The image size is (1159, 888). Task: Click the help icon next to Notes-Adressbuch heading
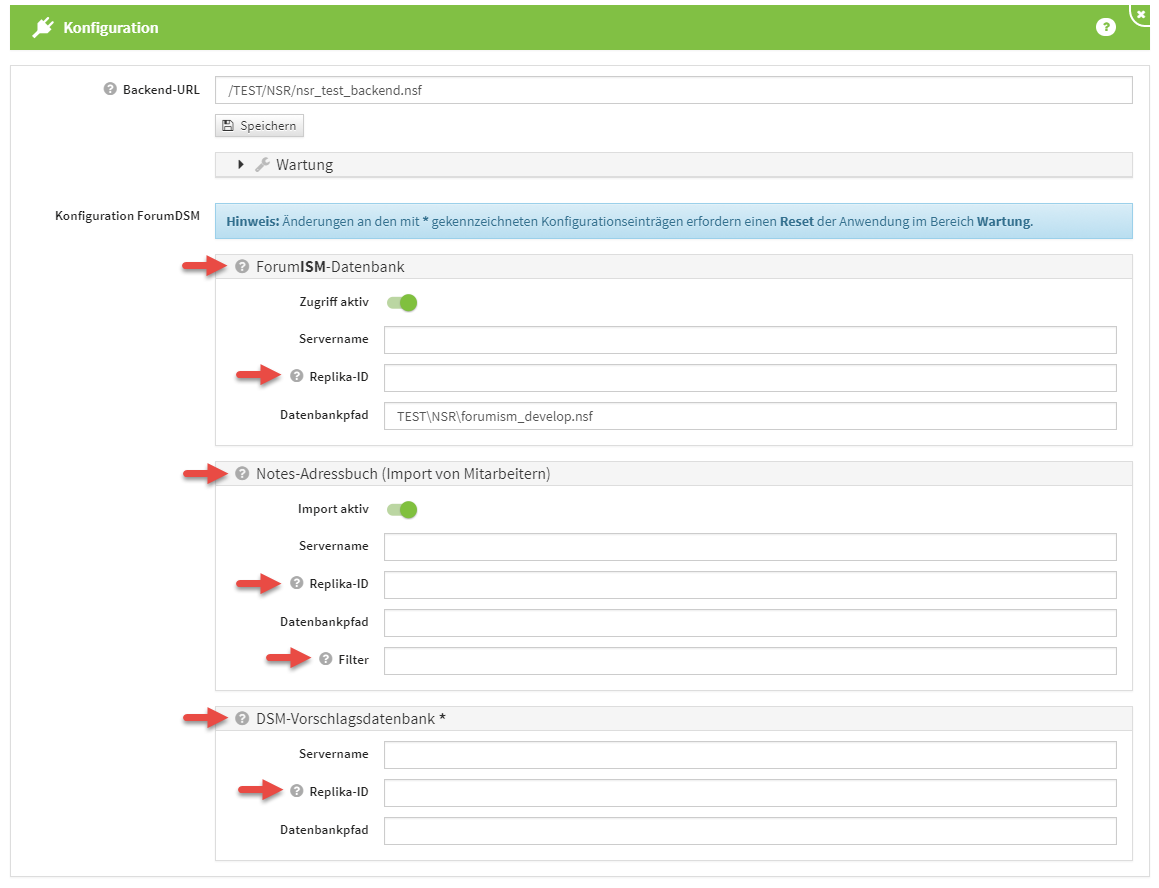pos(242,474)
